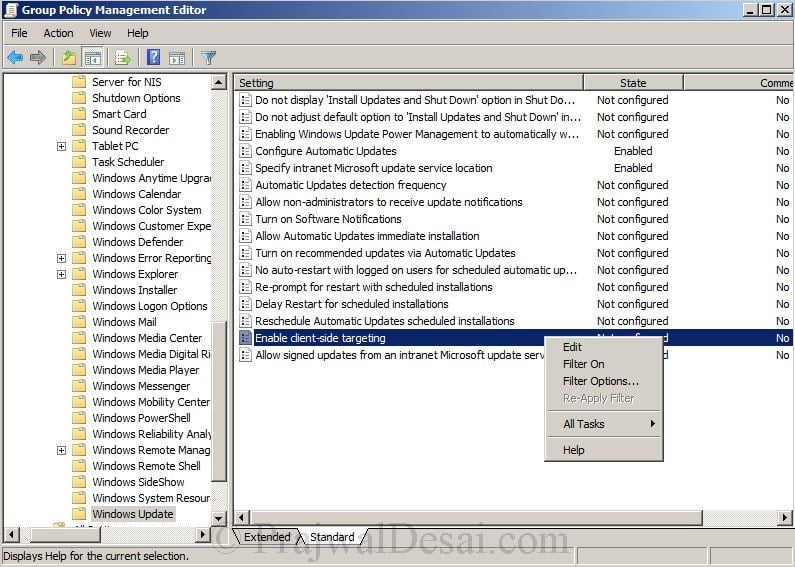Viewport: 795px width, 567px height.
Task: Select 'Allow signed updates from an intranet' row
Action: click(400, 355)
